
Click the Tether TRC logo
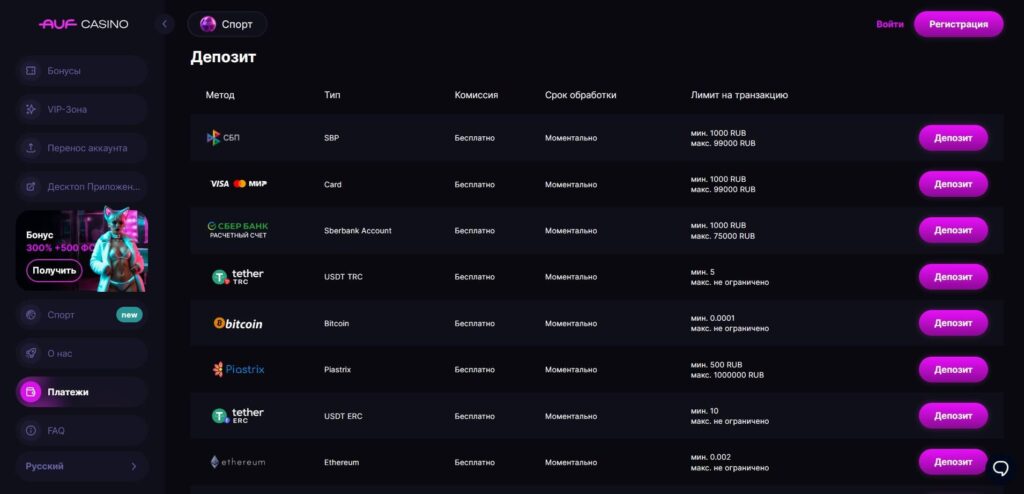point(238,277)
